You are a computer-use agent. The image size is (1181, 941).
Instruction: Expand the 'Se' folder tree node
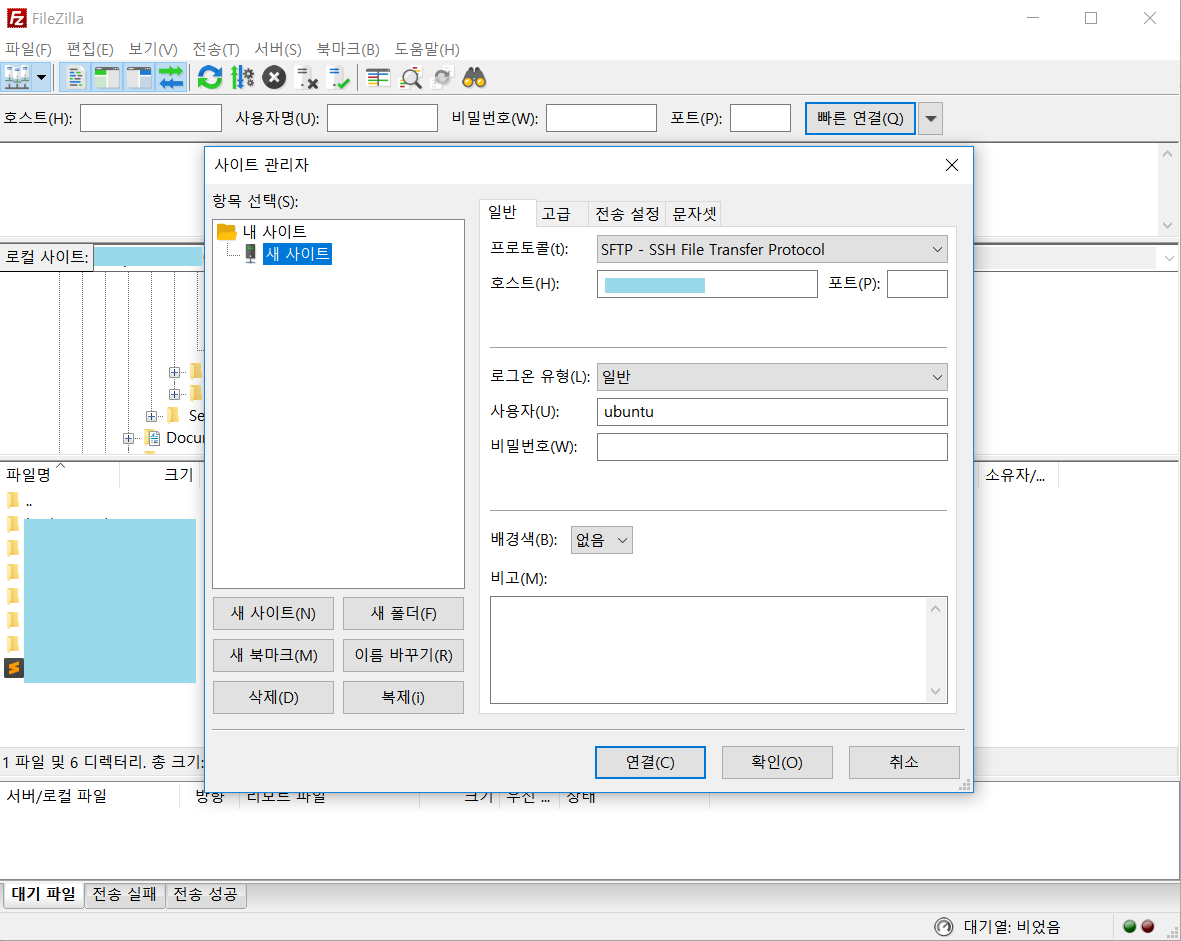click(151, 416)
